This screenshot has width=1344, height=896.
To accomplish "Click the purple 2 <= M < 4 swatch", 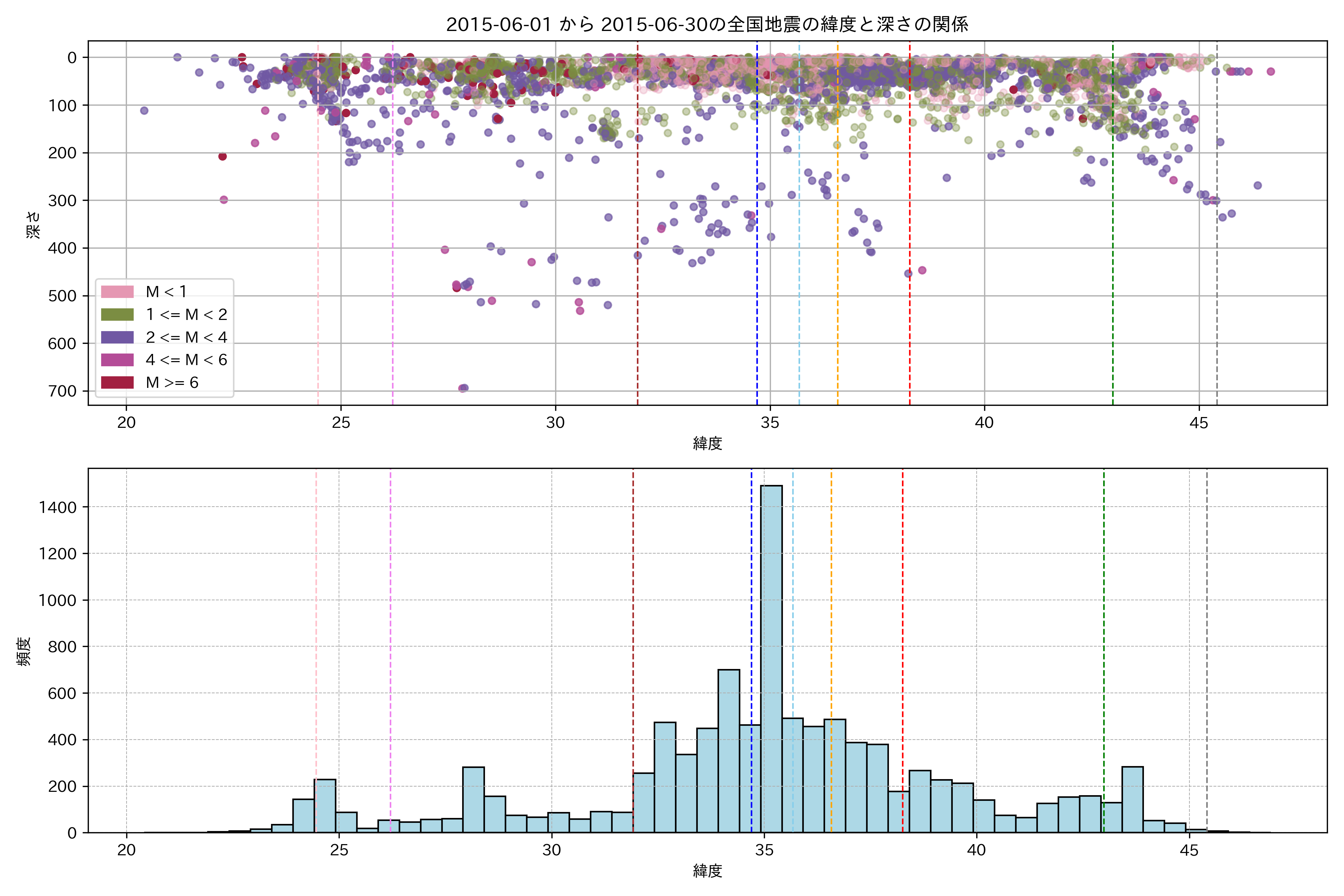I will [x=117, y=337].
